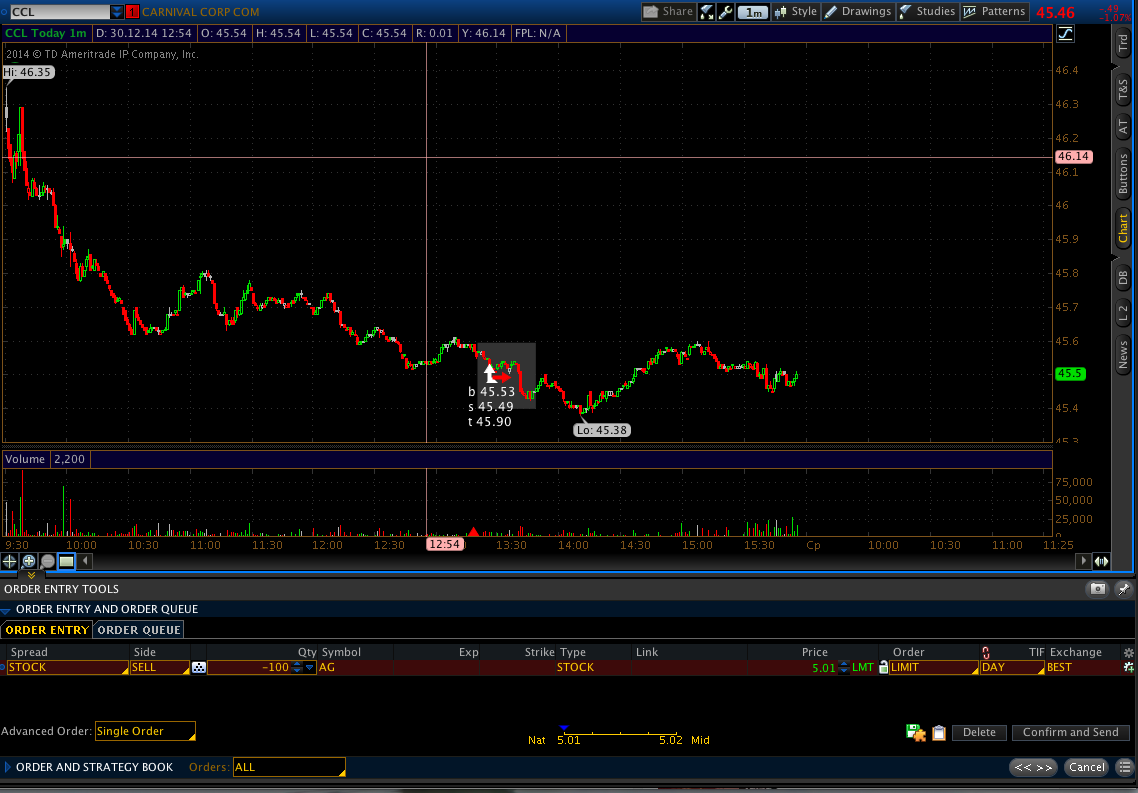
Task: Open the list menu icon beside Cancel
Action: [1124, 768]
